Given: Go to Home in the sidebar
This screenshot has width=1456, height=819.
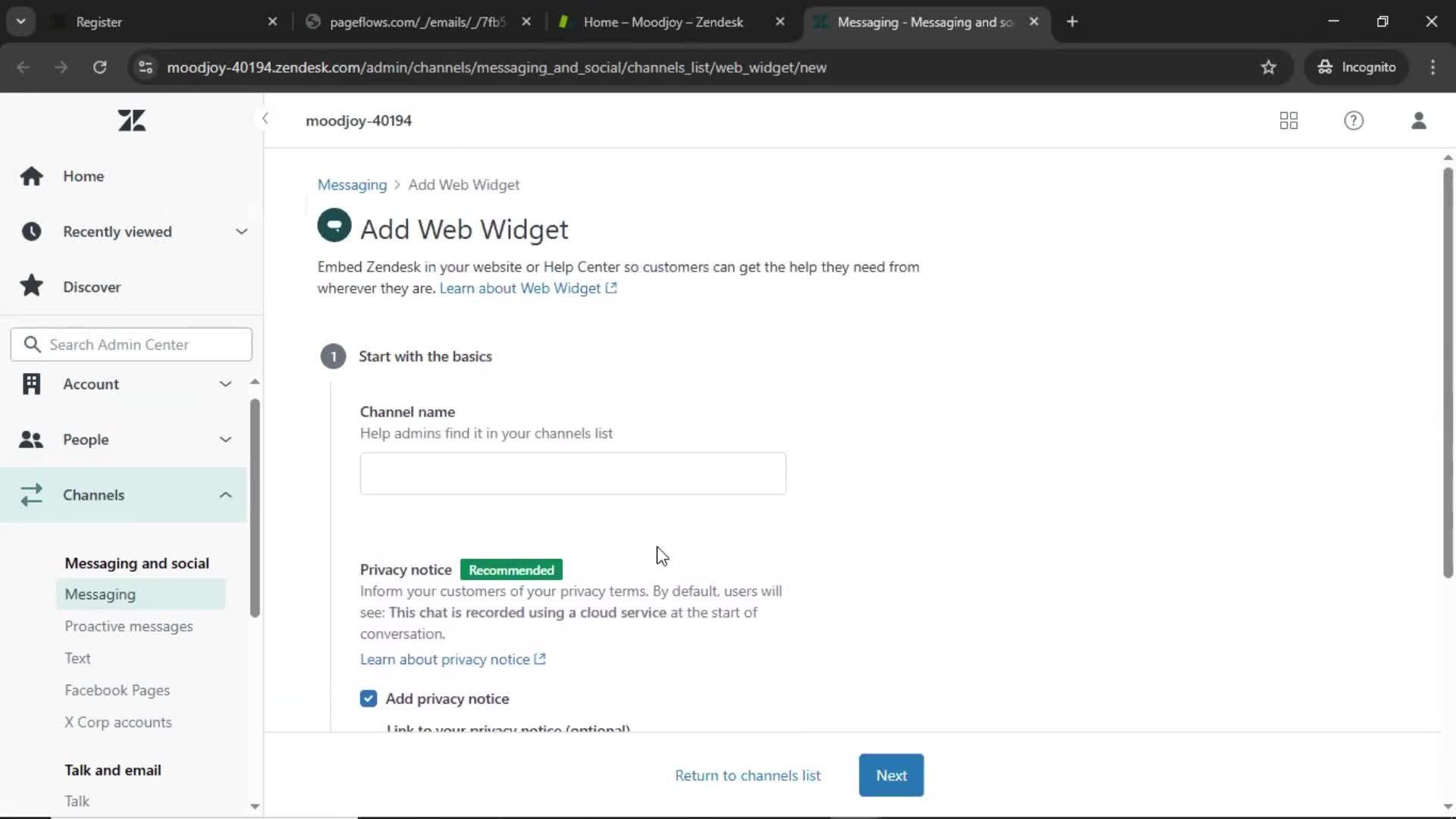Looking at the screenshot, I should click(x=83, y=176).
